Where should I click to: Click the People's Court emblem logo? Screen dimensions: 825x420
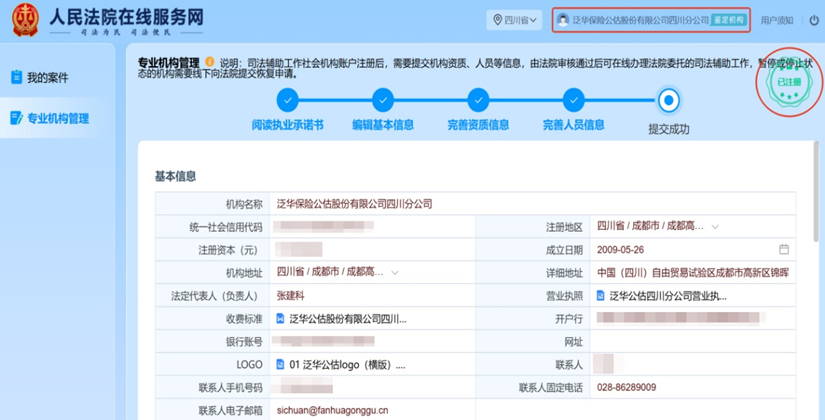tap(25, 20)
